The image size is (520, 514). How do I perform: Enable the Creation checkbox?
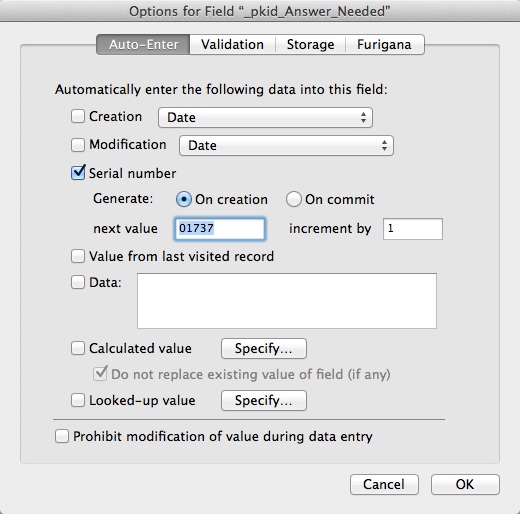(78, 117)
